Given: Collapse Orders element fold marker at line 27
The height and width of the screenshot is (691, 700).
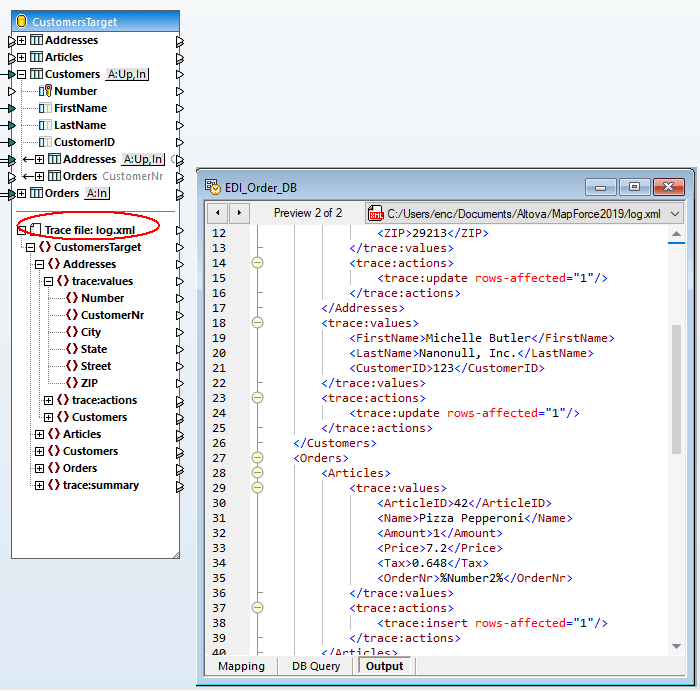Looking at the screenshot, I should point(257,458).
